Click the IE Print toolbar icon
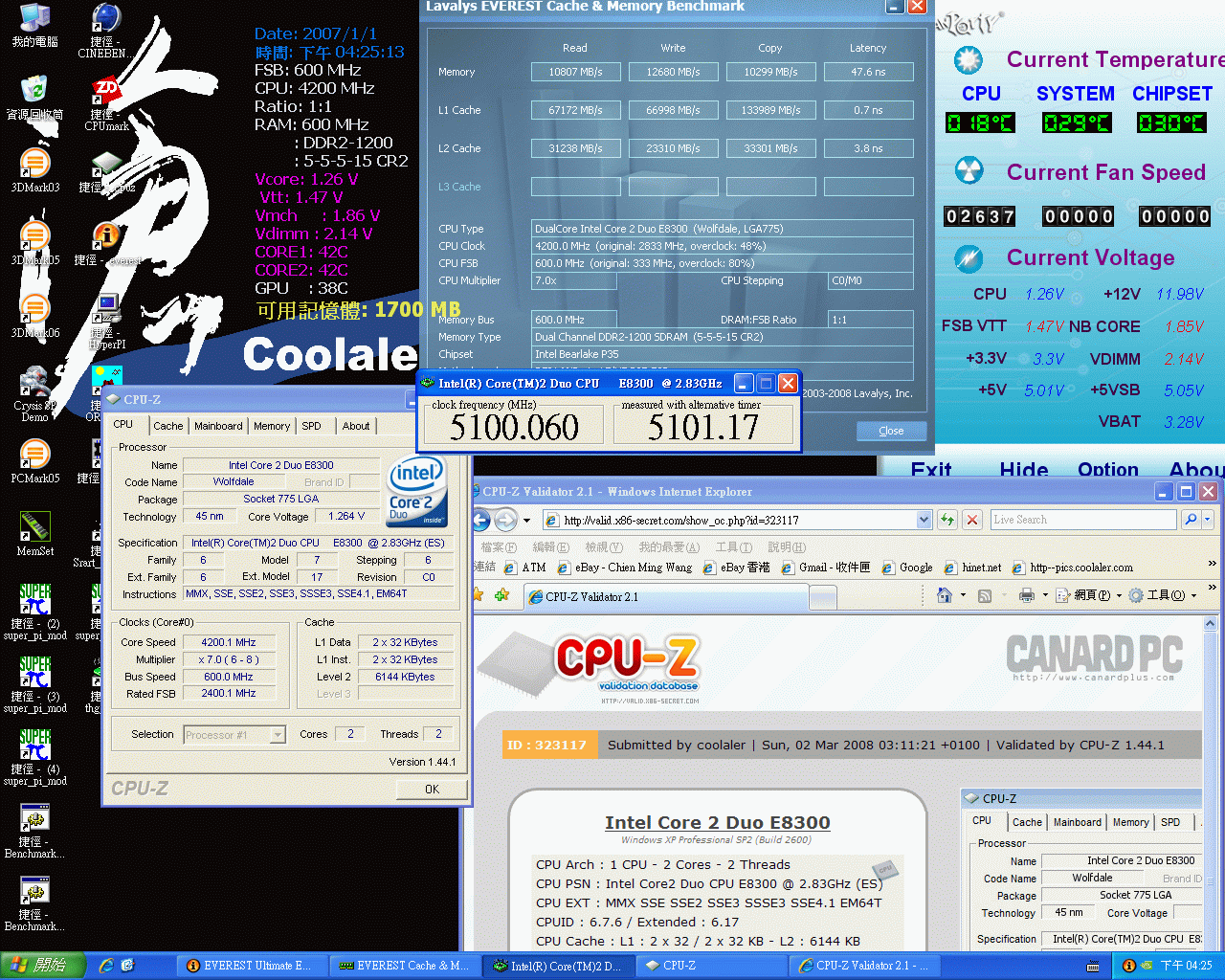The image size is (1225, 980). pos(1027,595)
